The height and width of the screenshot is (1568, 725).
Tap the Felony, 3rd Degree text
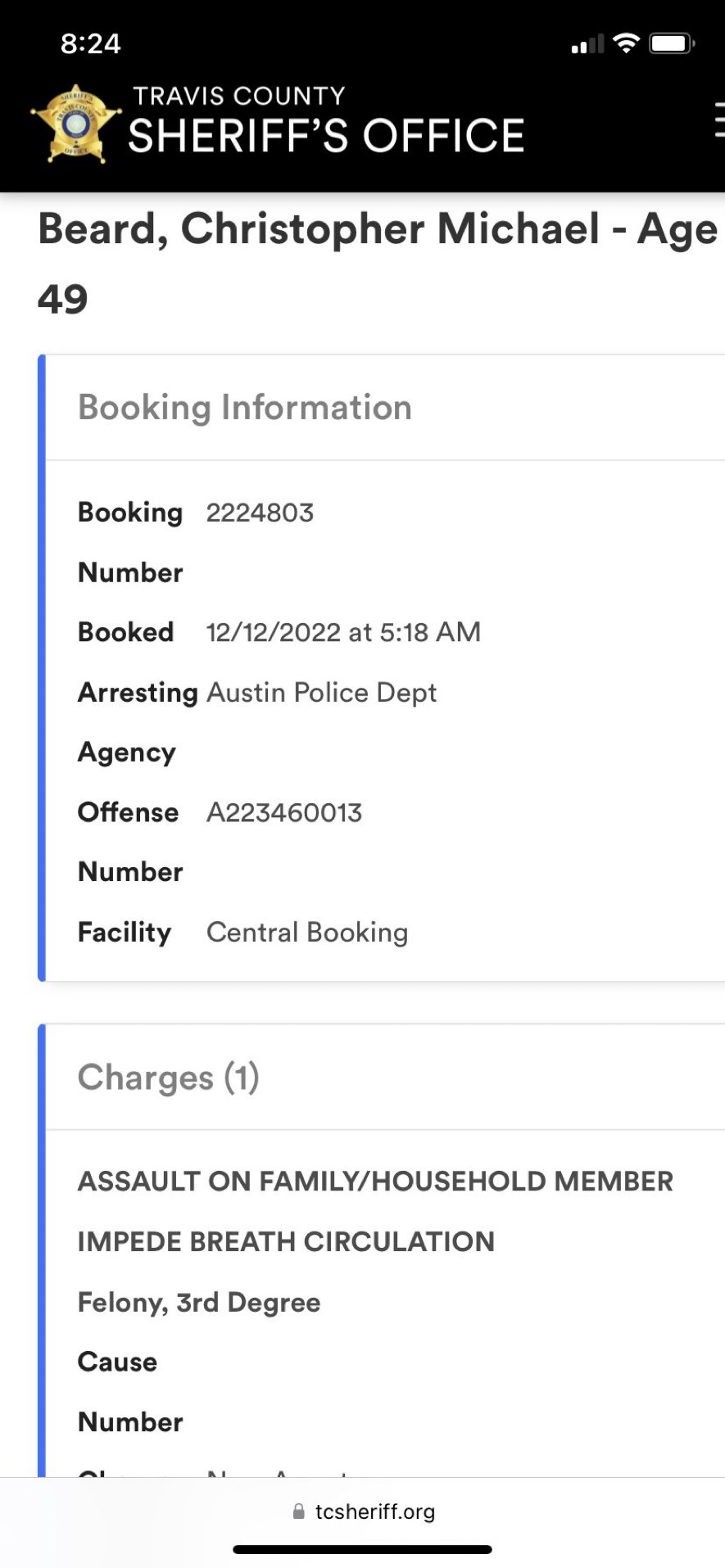pyautogui.click(x=199, y=1302)
